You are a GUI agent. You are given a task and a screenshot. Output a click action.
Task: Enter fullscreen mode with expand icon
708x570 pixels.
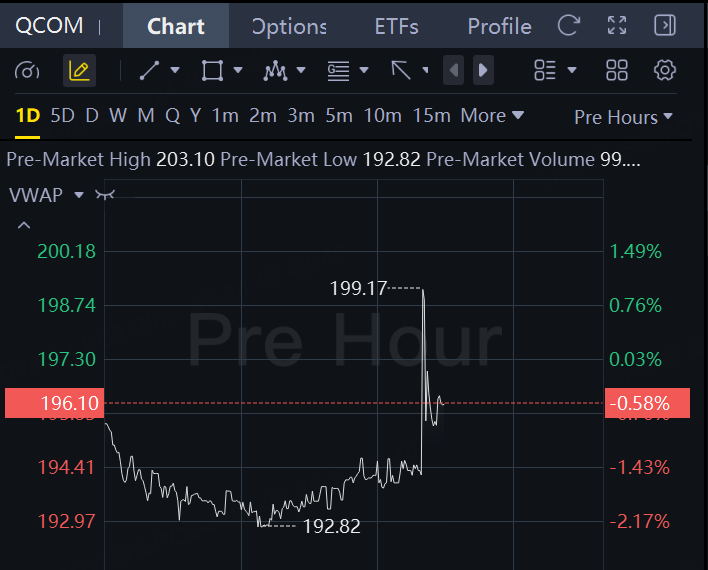(x=617, y=25)
